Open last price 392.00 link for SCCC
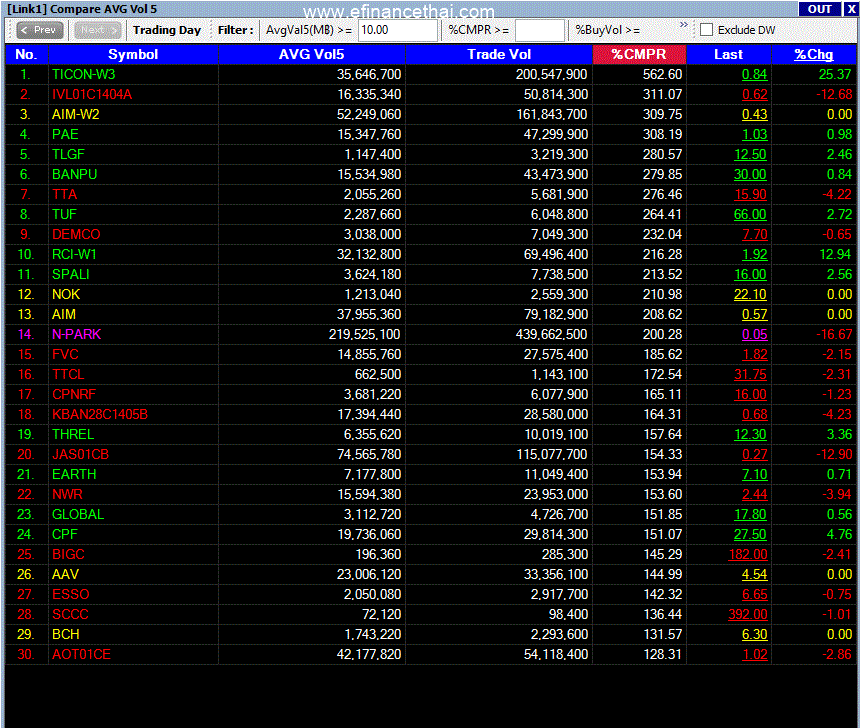This screenshot has height=728, width=860. tap(748, 614)
